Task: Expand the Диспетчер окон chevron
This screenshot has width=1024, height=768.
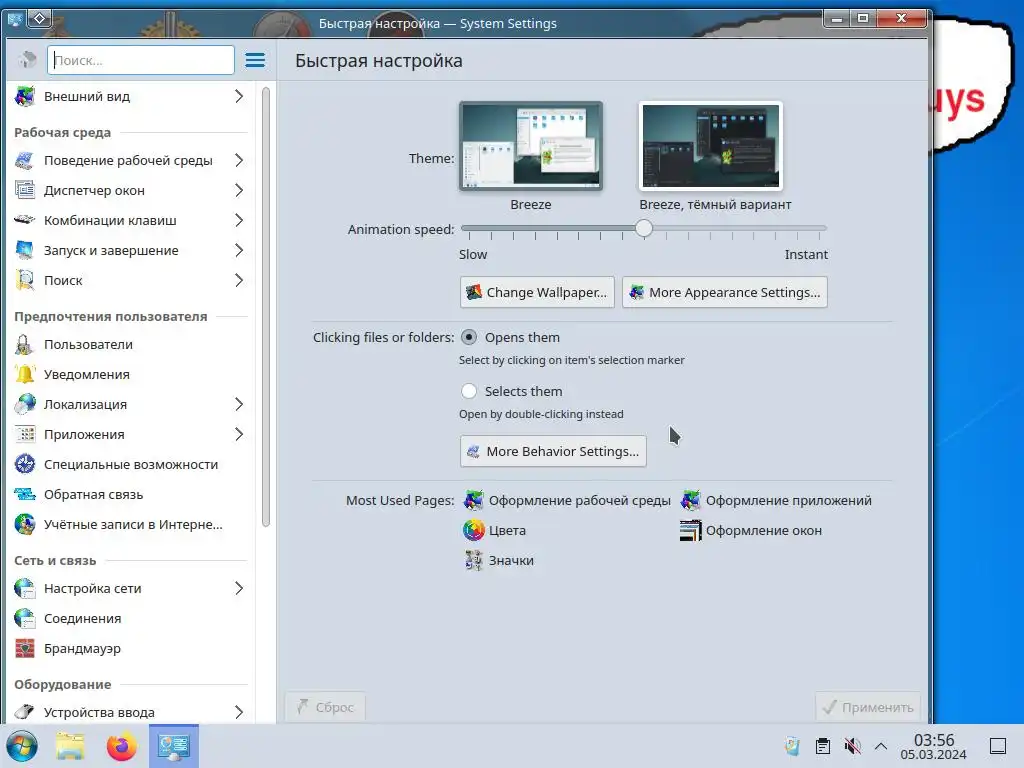Action: (x=239, y=190)
